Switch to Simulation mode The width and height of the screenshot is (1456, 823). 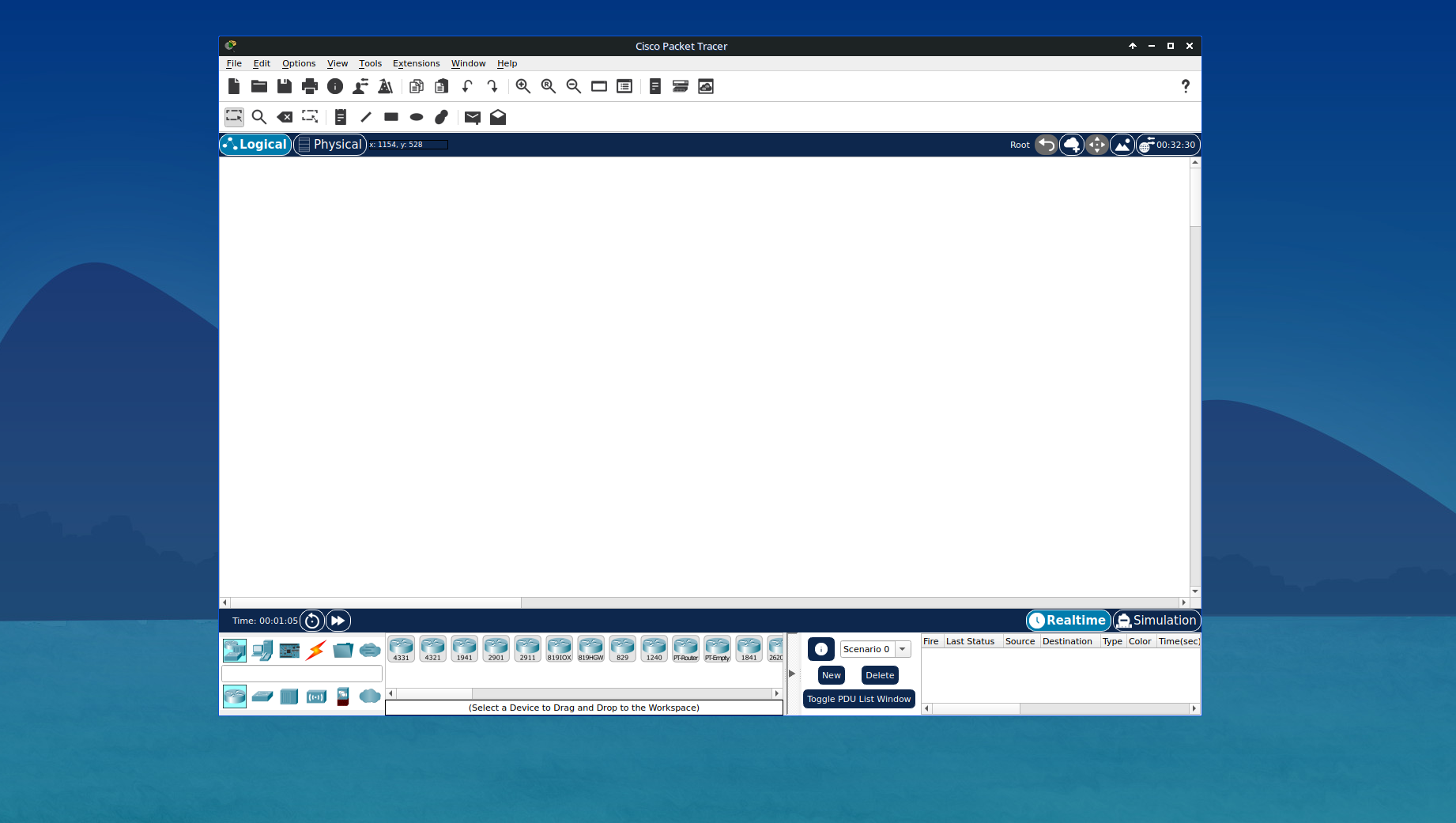click(1157, 621)
